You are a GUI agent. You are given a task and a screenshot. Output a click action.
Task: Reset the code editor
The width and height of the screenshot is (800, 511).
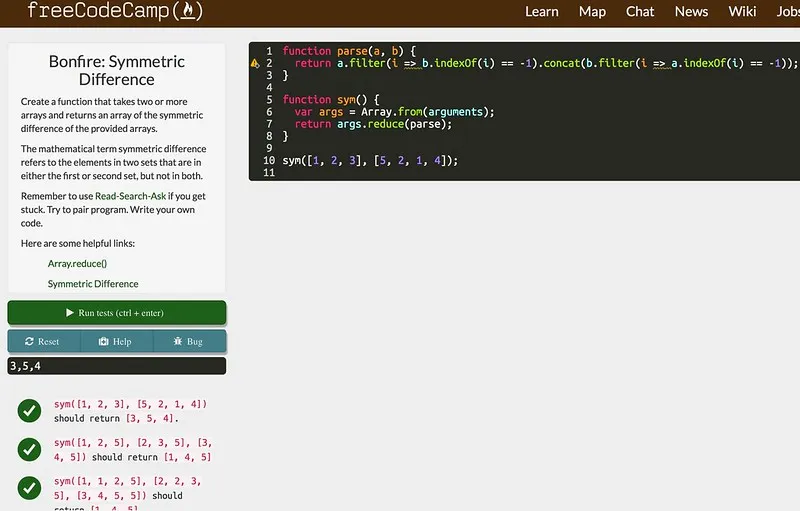point(43,341)
